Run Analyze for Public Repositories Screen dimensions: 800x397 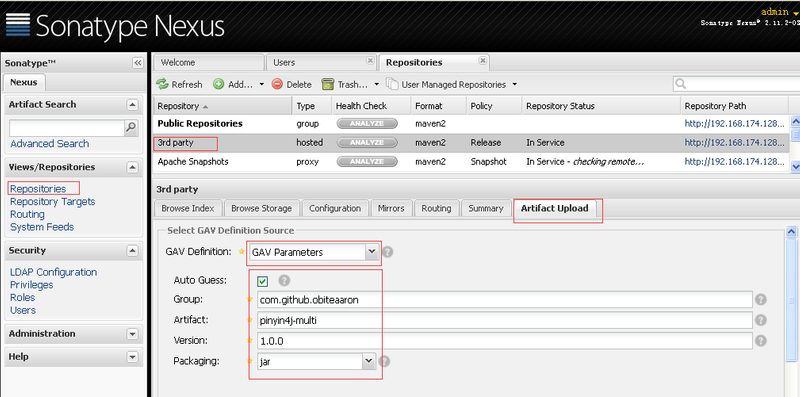(x=367, y=123)
